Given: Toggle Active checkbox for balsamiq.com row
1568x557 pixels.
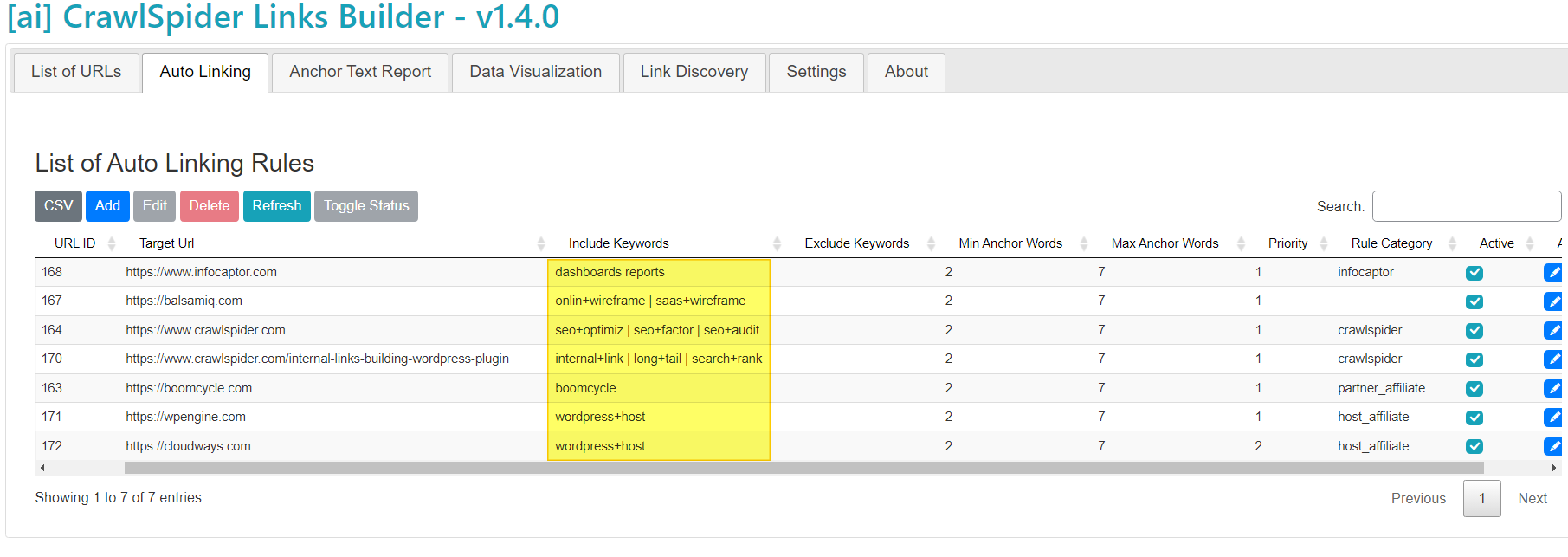Looking at the screenshot, I should [x=1474, y=301].
